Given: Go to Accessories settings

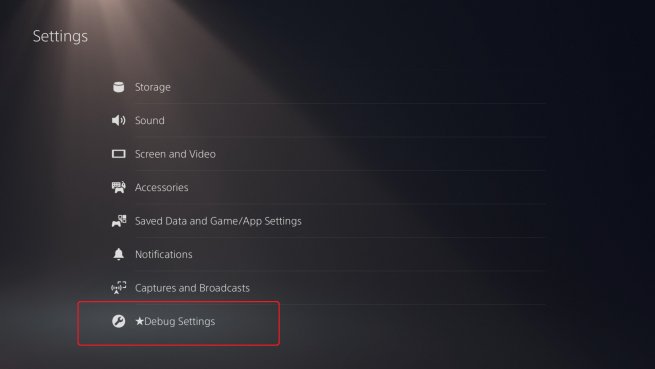Looking at the screenshot, I should (x=161, y=187).
